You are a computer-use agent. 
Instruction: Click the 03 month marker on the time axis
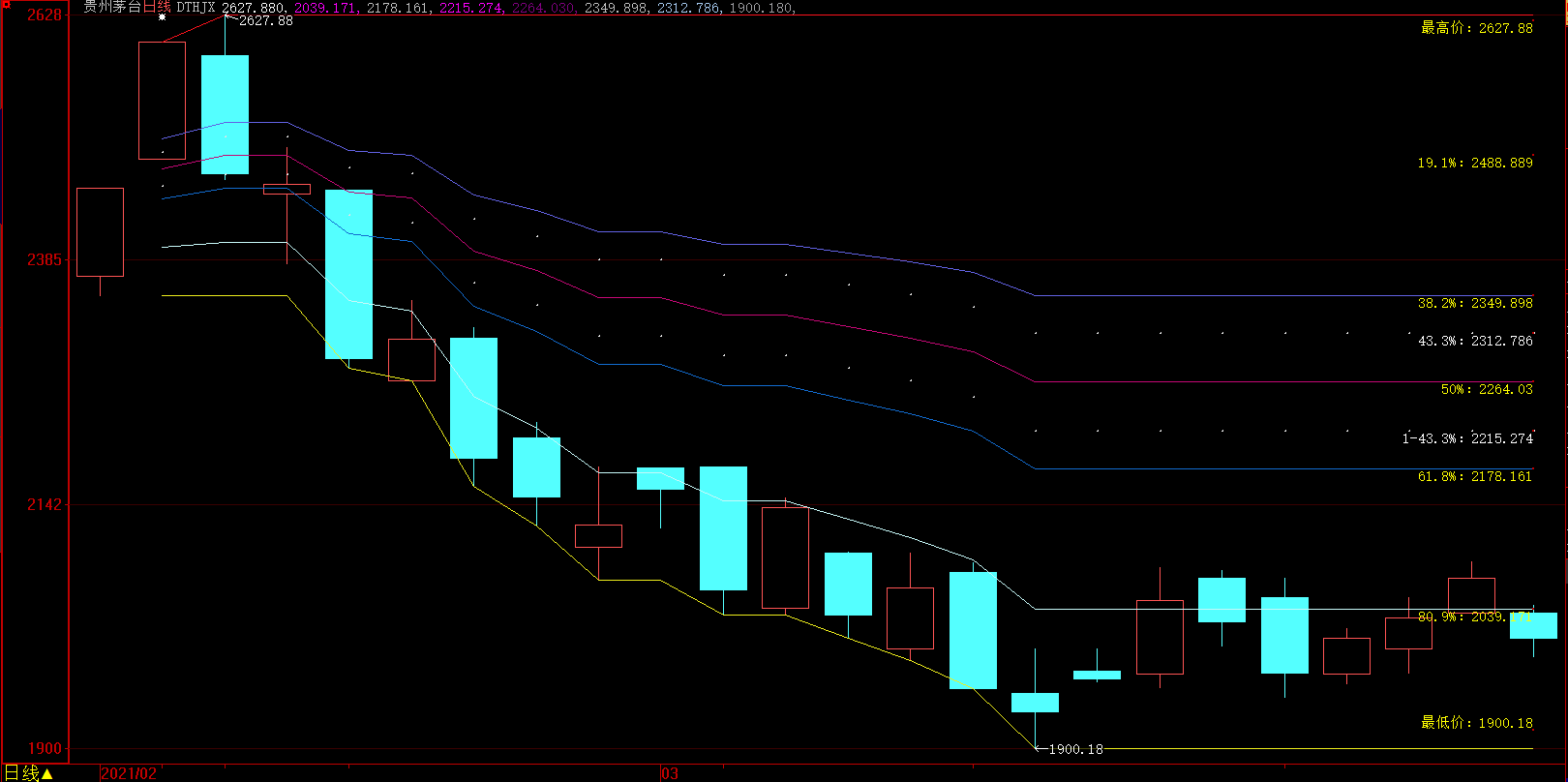coord(670,773)
